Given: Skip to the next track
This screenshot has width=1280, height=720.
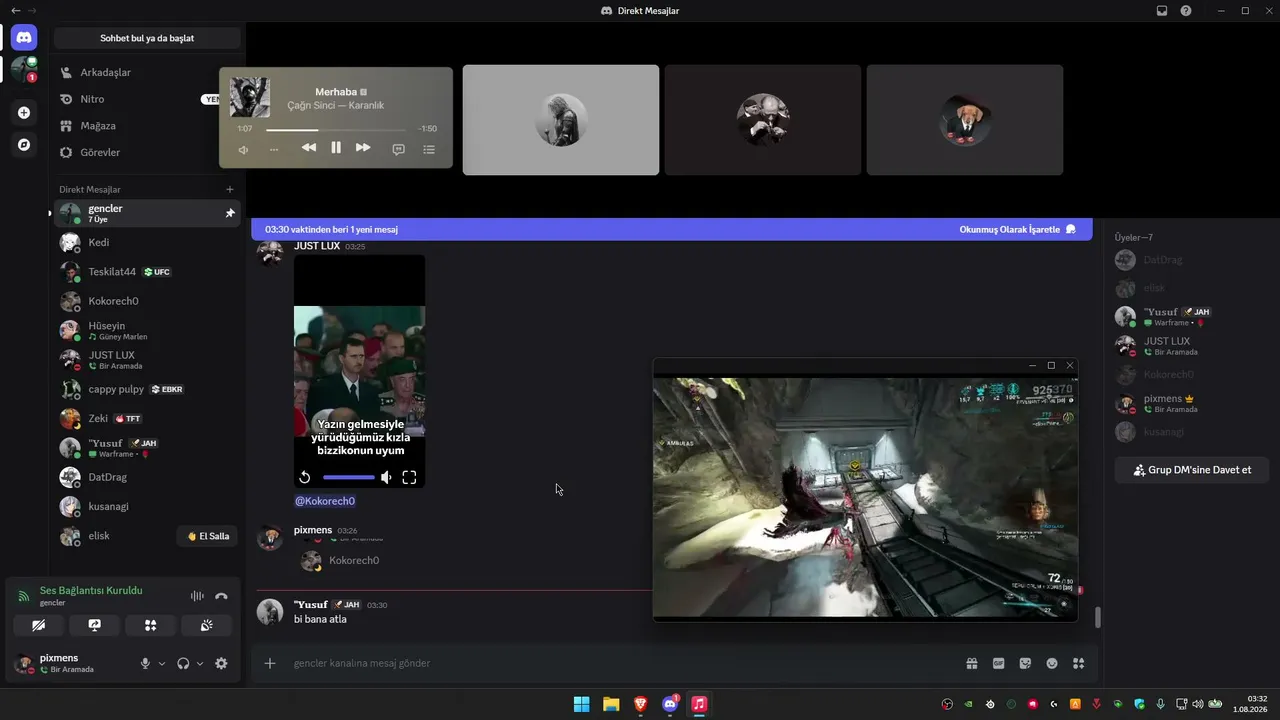Looking at the screenshot, I should (363, 147).
